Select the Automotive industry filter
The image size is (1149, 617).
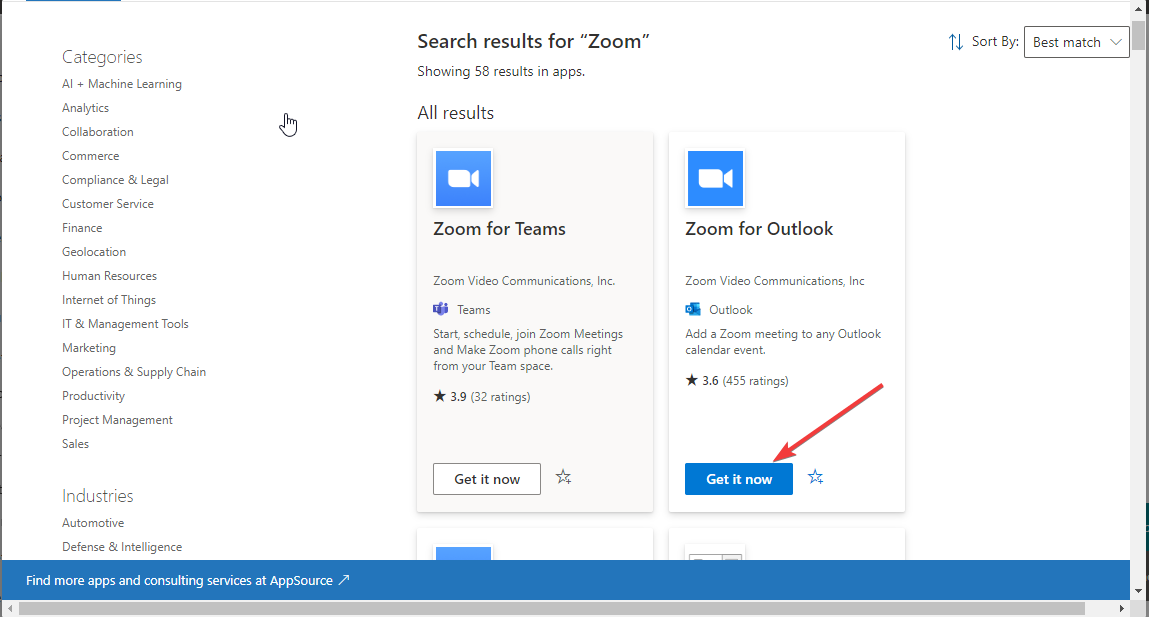pos(93,522)
